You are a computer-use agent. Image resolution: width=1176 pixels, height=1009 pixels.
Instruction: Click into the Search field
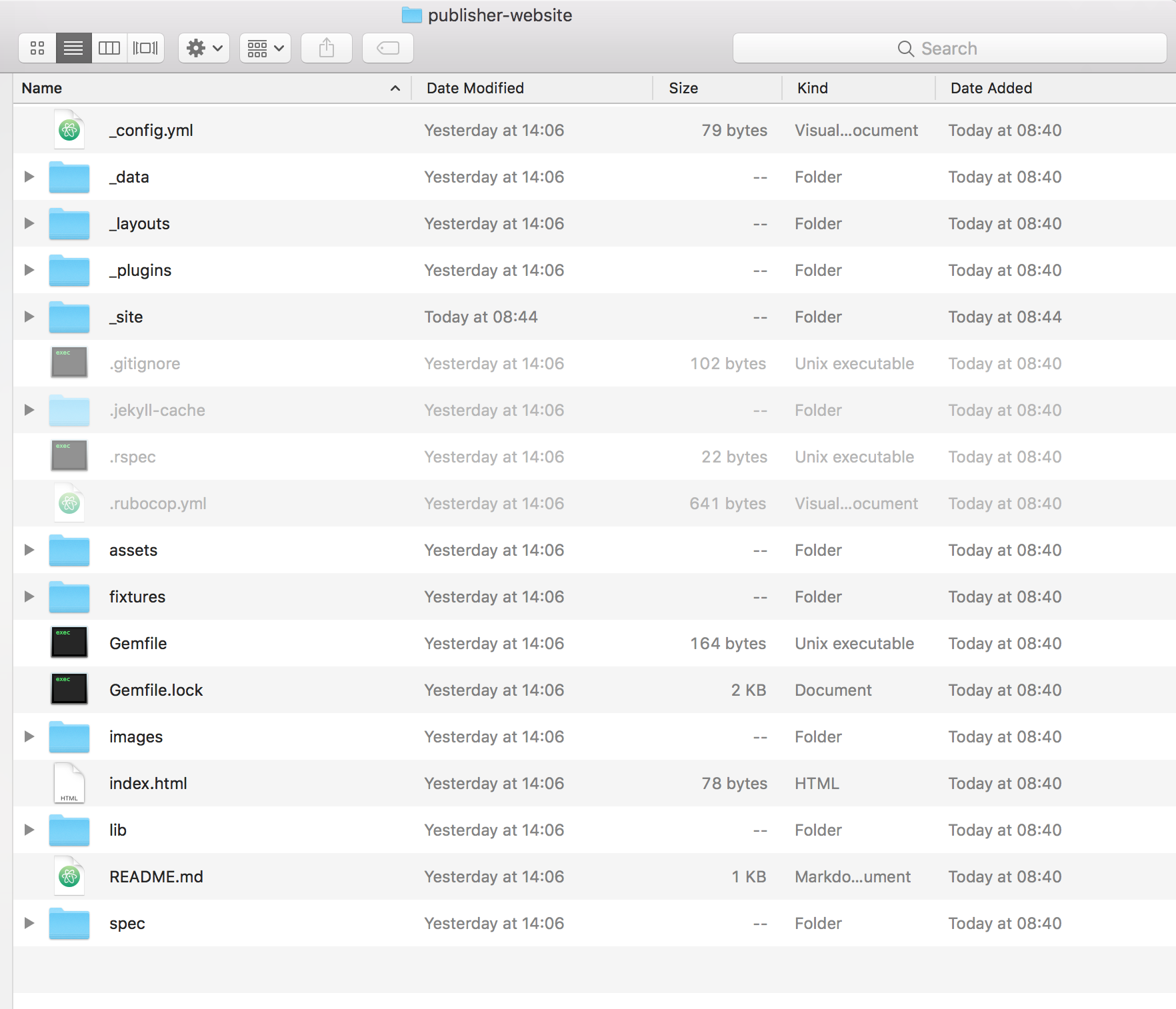pos(949,48)
